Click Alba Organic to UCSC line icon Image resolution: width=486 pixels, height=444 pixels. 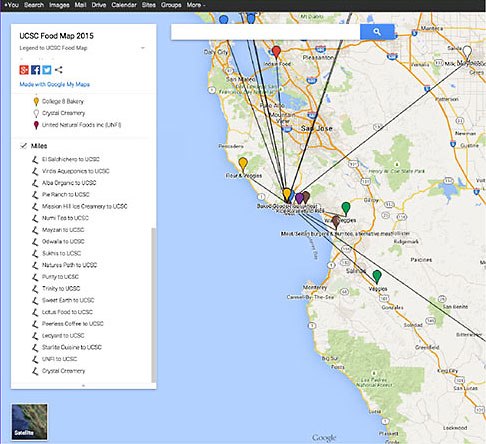click(x=35, y=183)
